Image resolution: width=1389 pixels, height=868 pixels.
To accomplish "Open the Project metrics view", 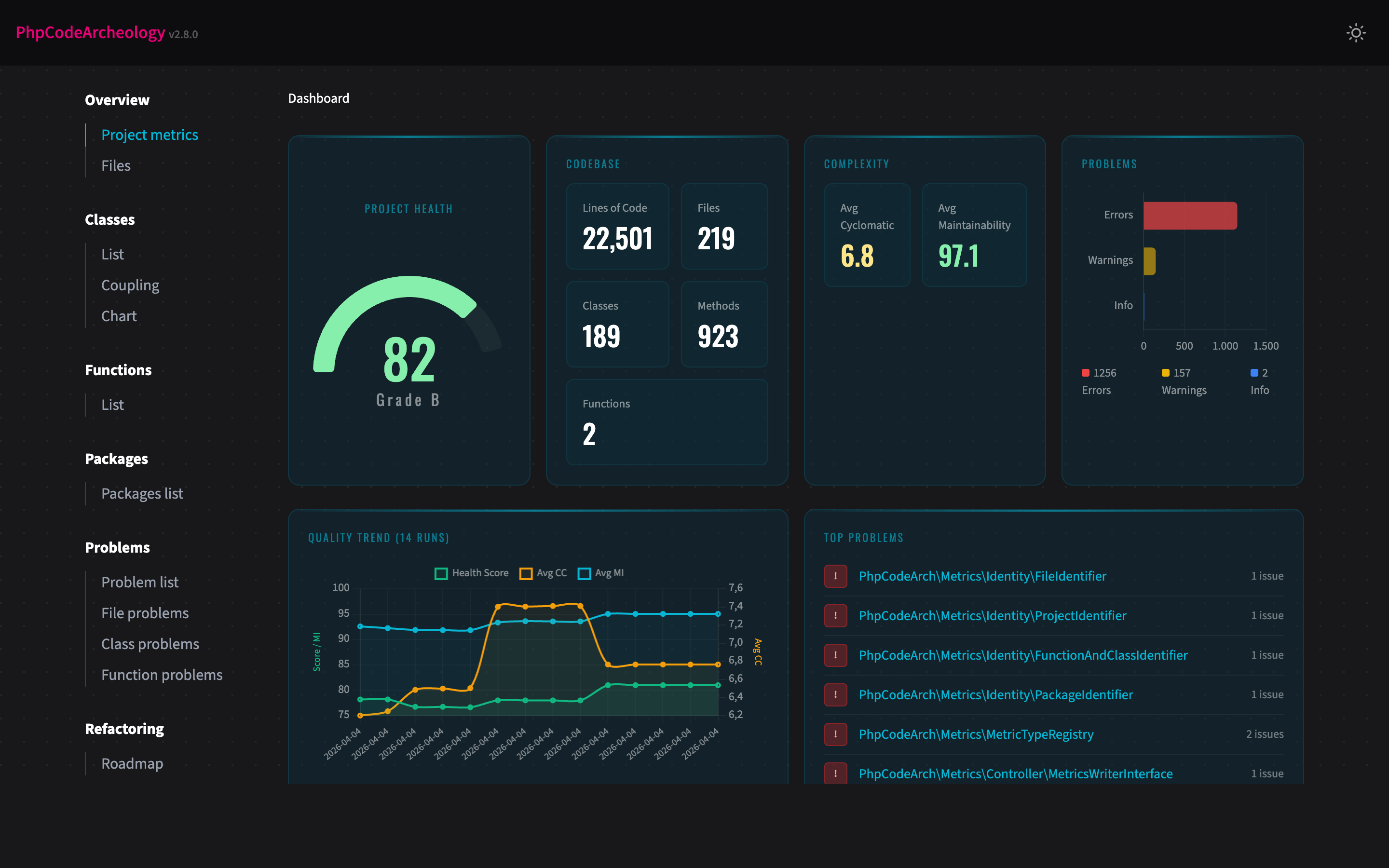I will coord(150,135).
